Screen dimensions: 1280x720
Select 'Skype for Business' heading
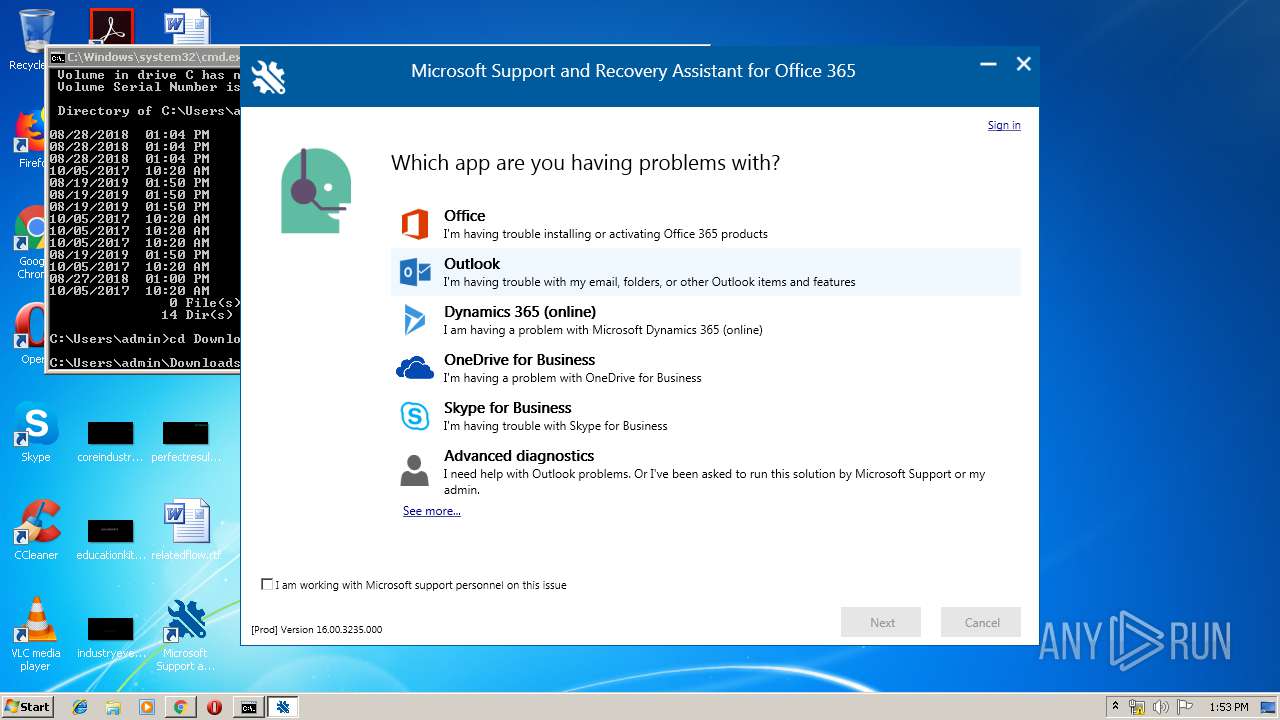click(508, 408)
